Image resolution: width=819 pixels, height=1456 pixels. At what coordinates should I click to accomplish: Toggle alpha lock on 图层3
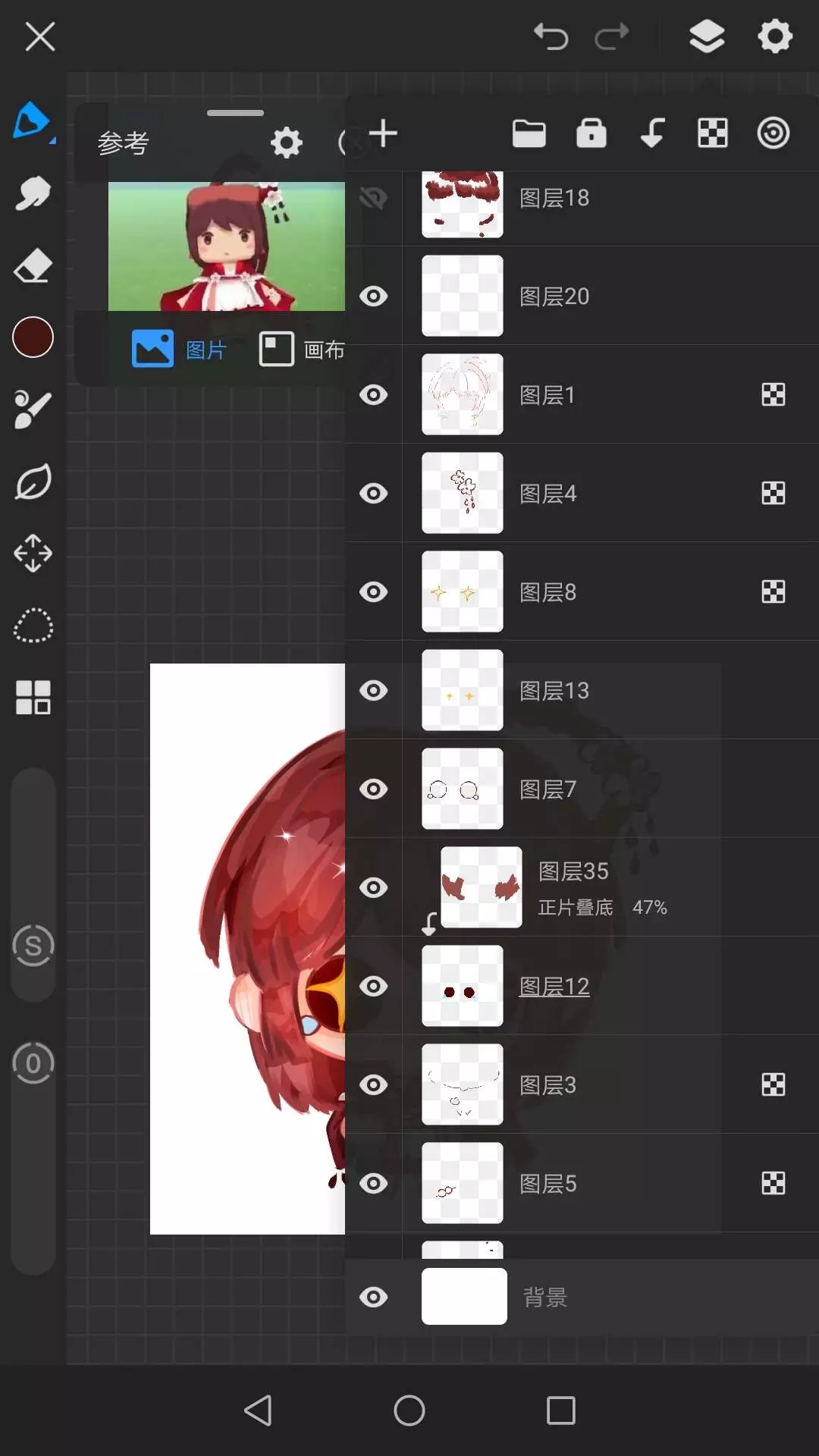[x=773, y=1084]
